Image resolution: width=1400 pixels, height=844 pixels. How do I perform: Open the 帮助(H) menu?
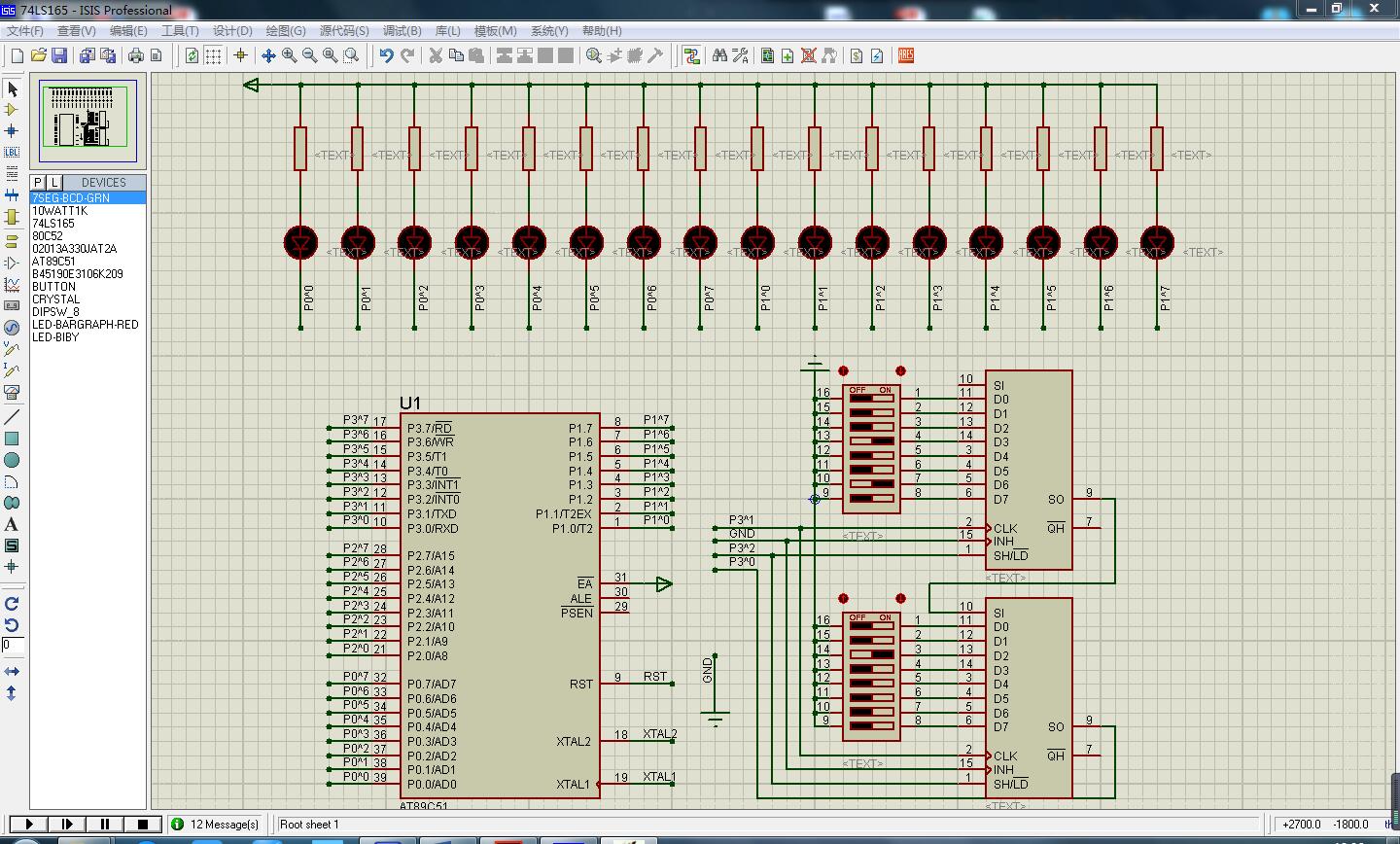pos(602,30)
